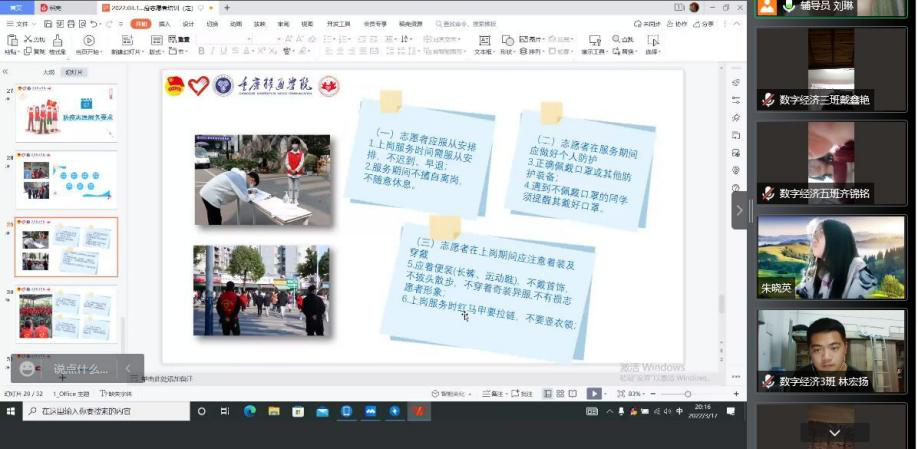Click the slideshow play button in status bar
Image resolution: width=918 pixels, height=449 pixels.
coord(594,394)
